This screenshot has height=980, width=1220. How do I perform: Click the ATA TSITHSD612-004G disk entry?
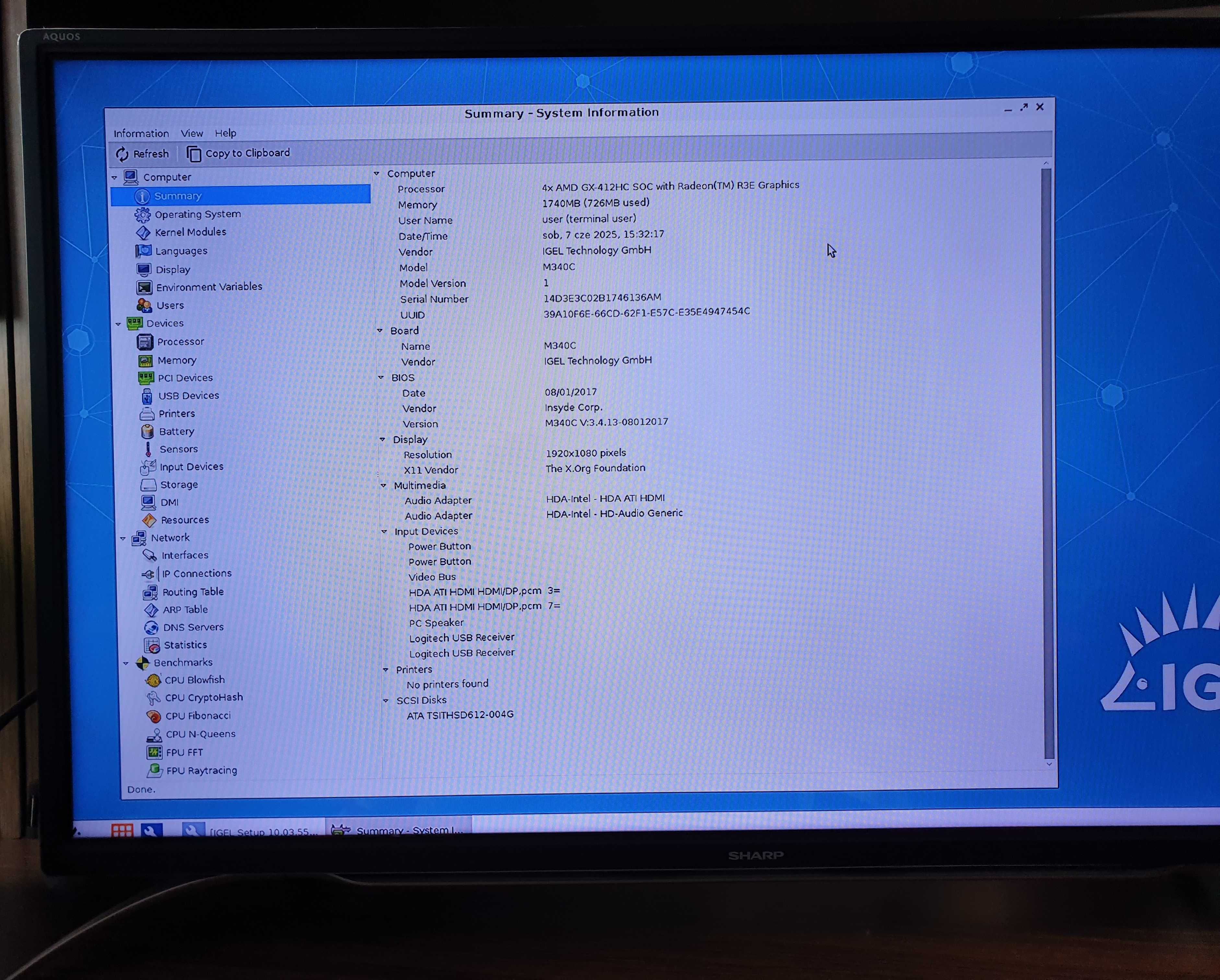[x=460, y=715]
